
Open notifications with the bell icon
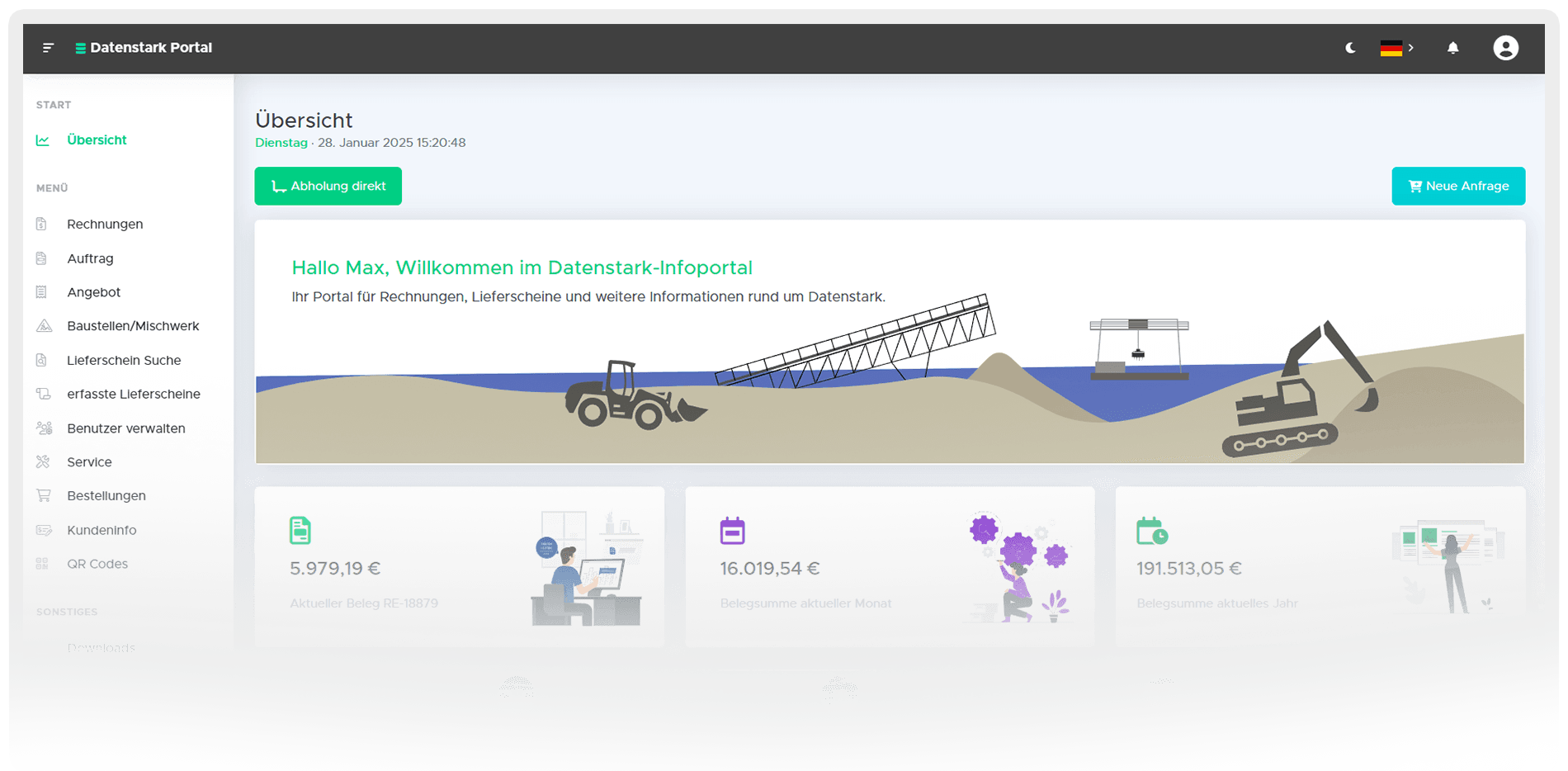coord(1452,48)
